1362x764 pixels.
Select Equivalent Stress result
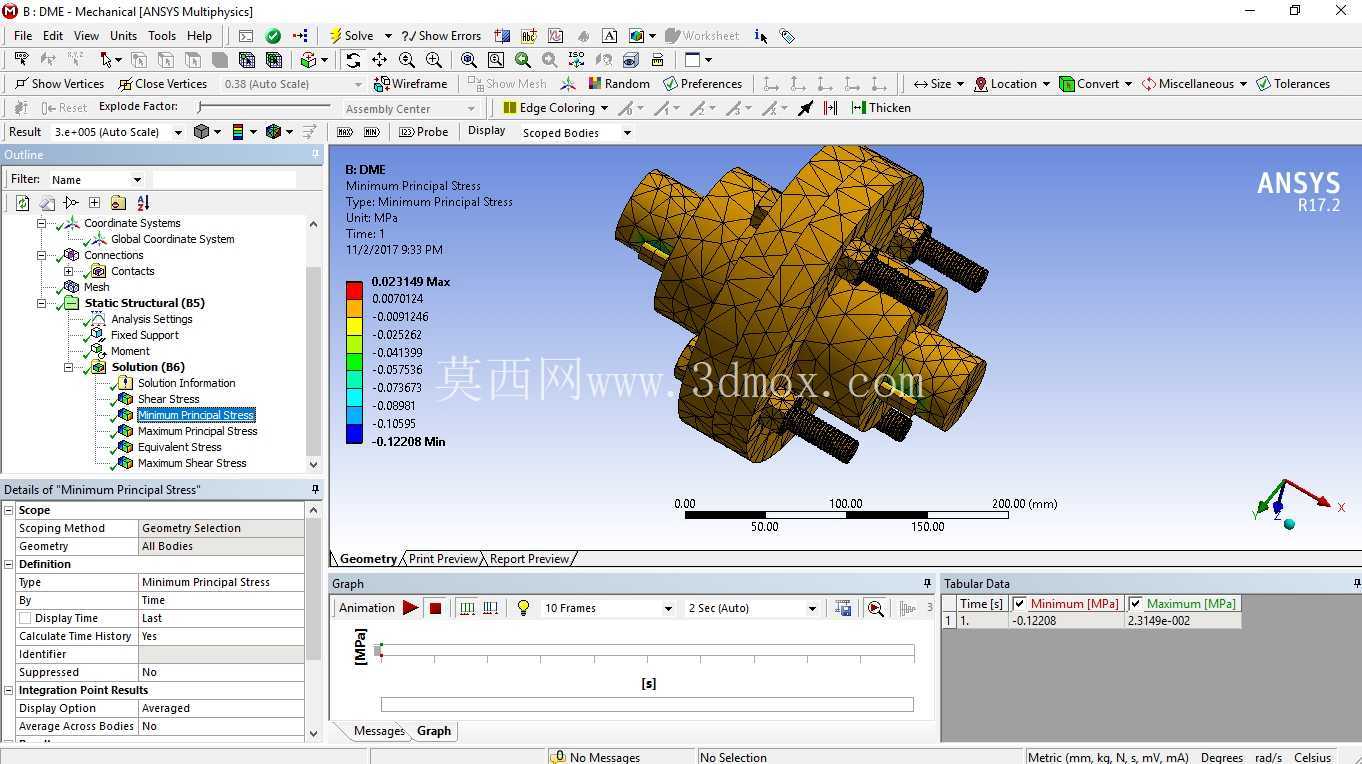(x=179, y=447)
